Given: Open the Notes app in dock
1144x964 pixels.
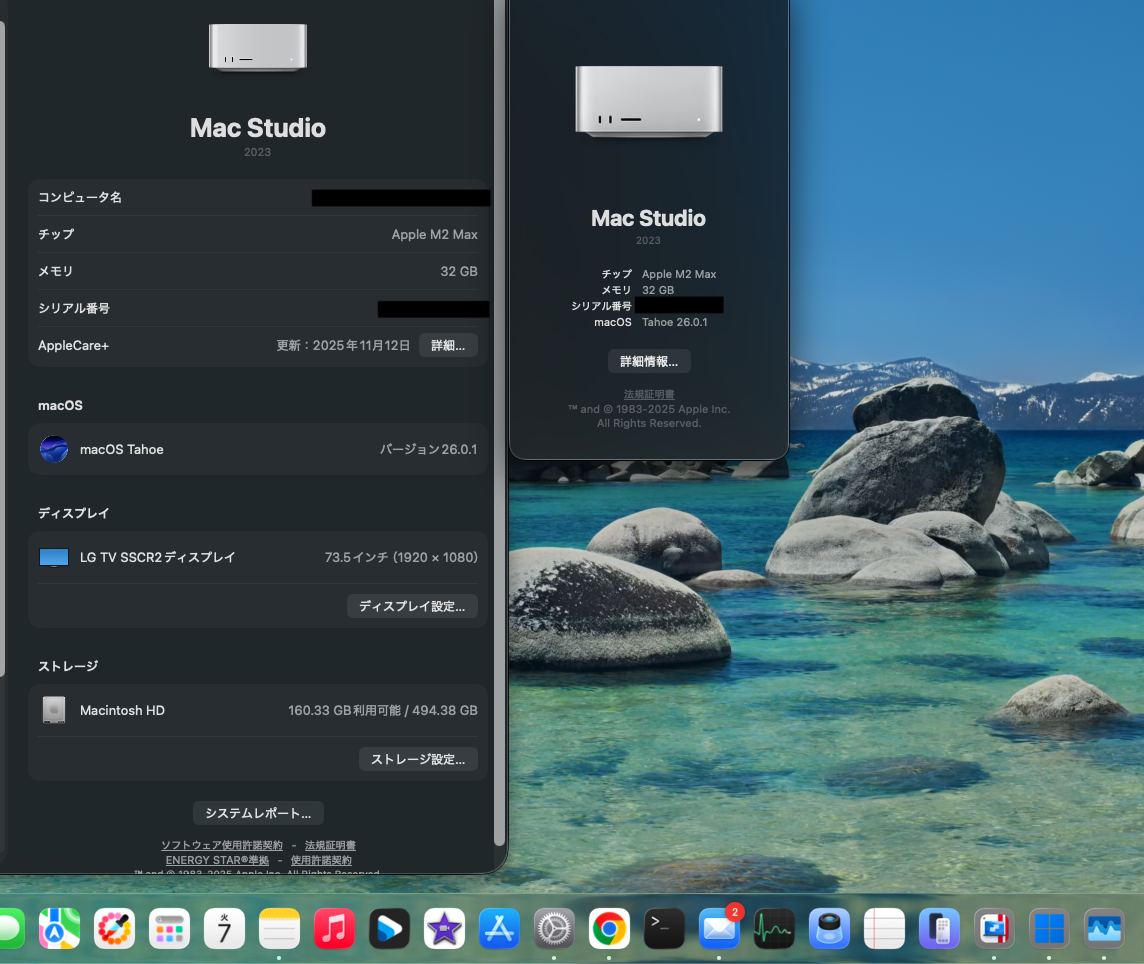Looking at the screenshot, I should tap(279, 929).
